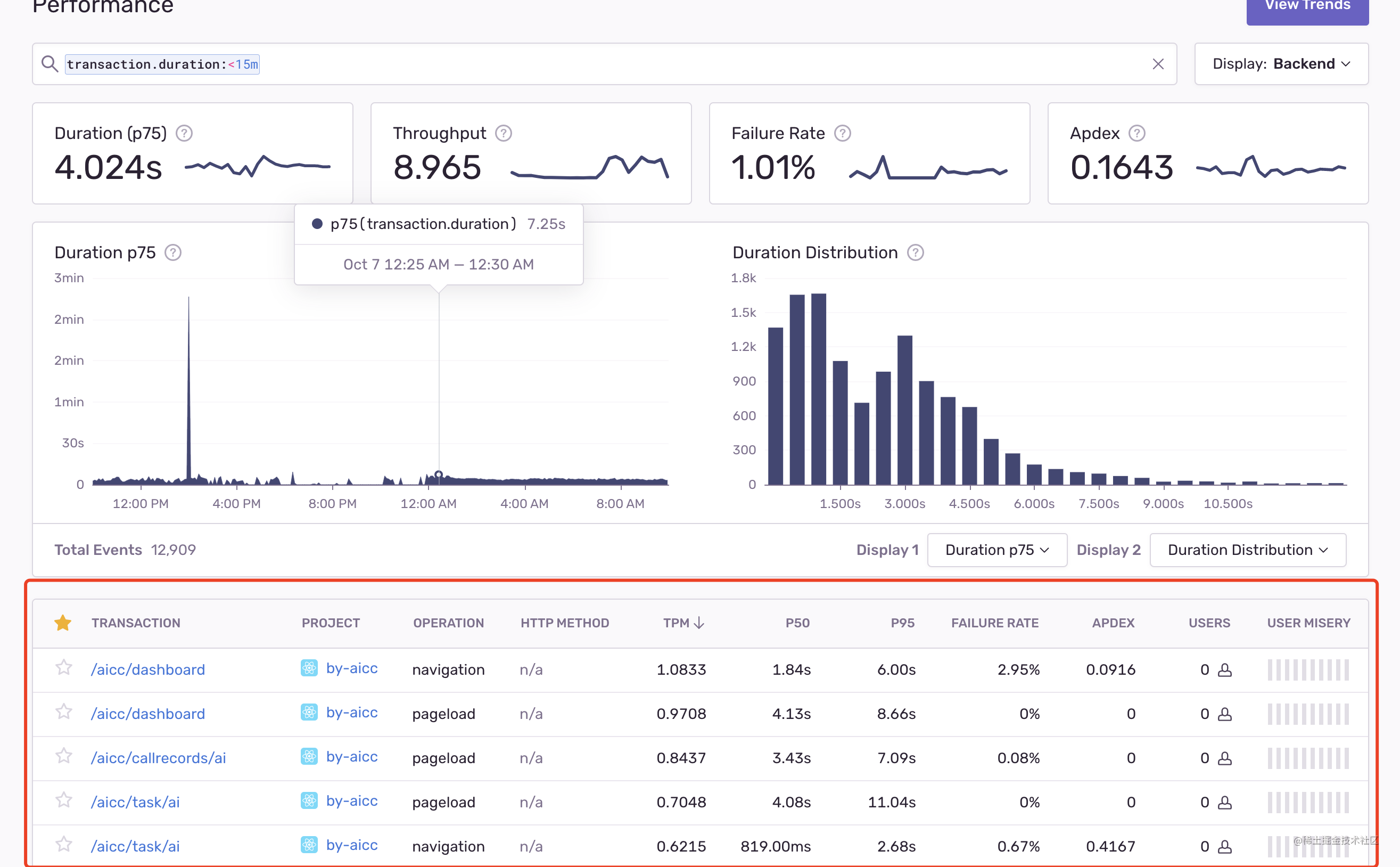
Task: Click the Total Events 12,909 value
Action: (x=173, y=549)
